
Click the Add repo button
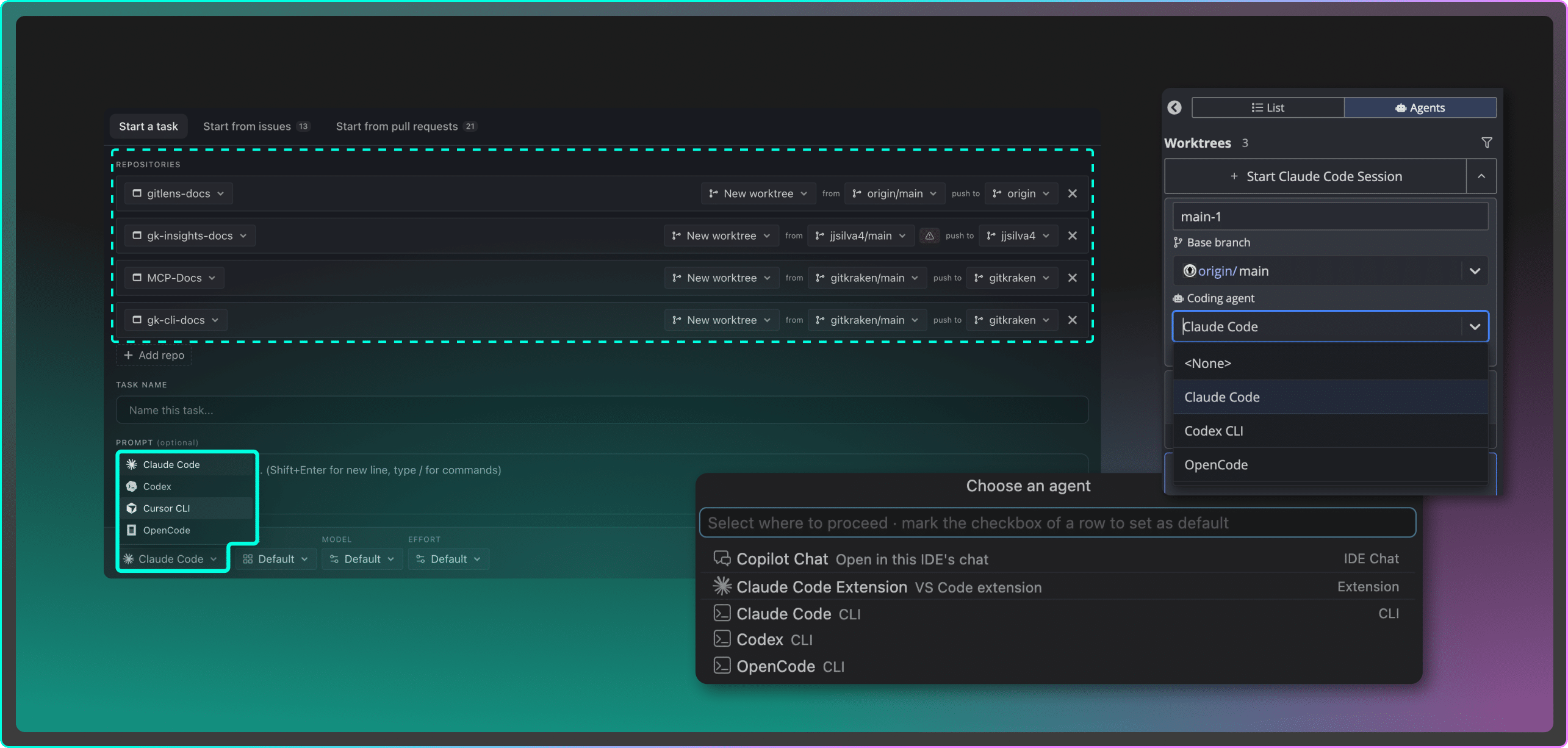click(x=154, y=355)
